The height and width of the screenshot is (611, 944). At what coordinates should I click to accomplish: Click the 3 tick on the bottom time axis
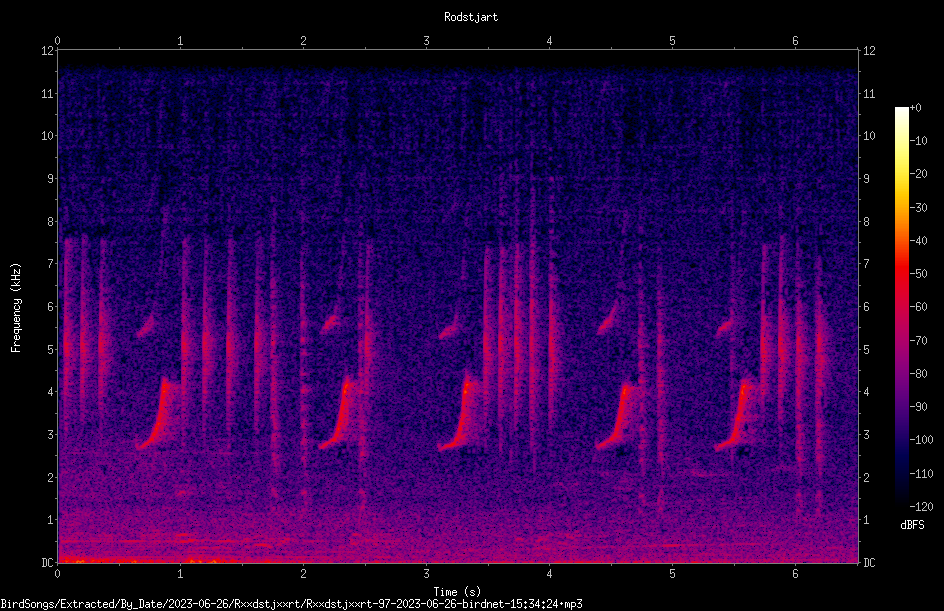click(x=426, y=574)
